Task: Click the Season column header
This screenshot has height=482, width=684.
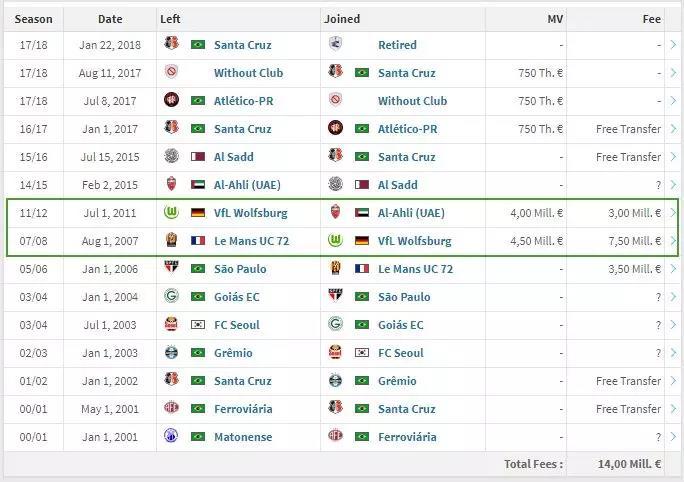Action: [33, 19]
